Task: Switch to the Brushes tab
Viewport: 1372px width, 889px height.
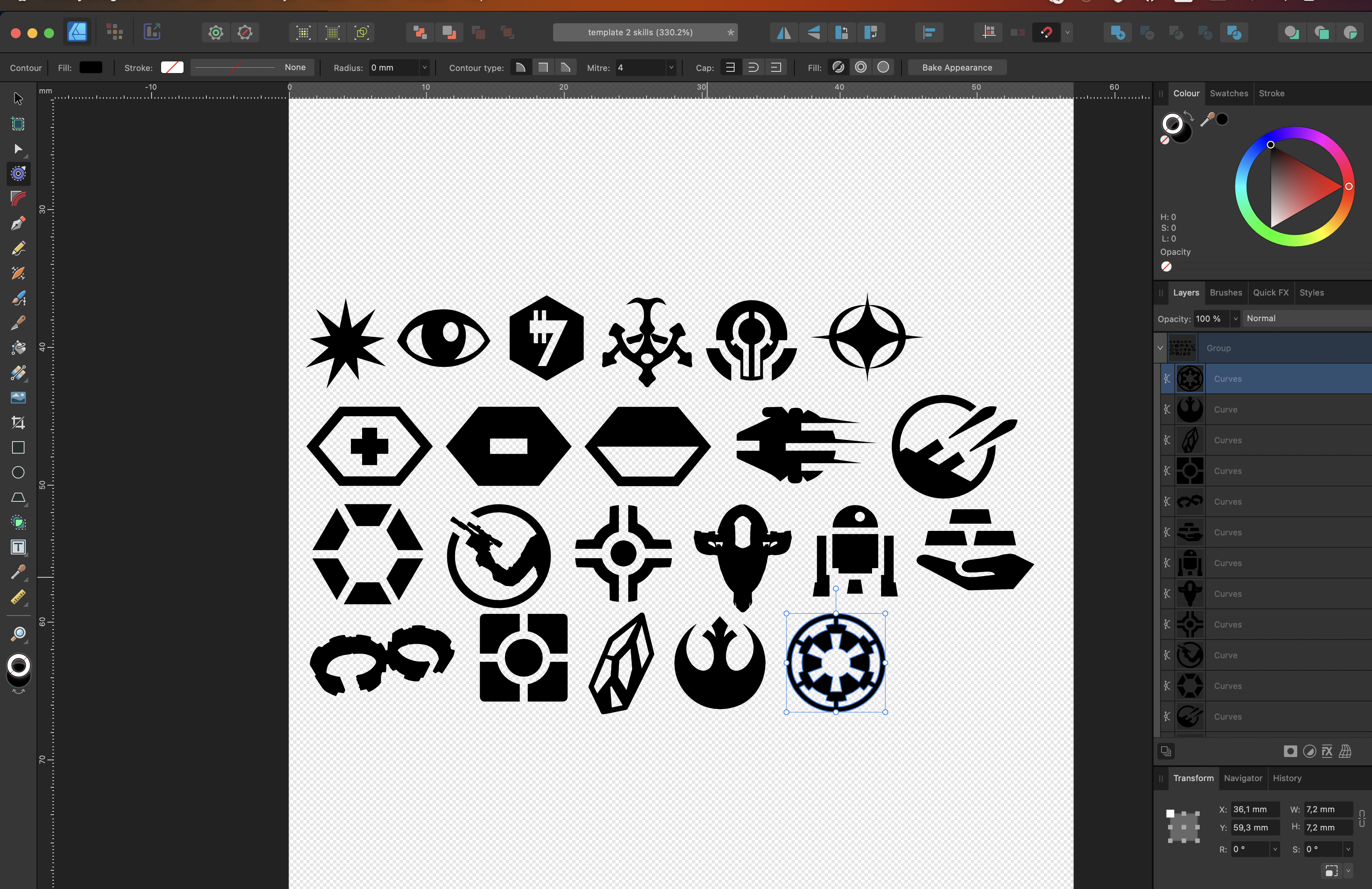Action: 1225,293
